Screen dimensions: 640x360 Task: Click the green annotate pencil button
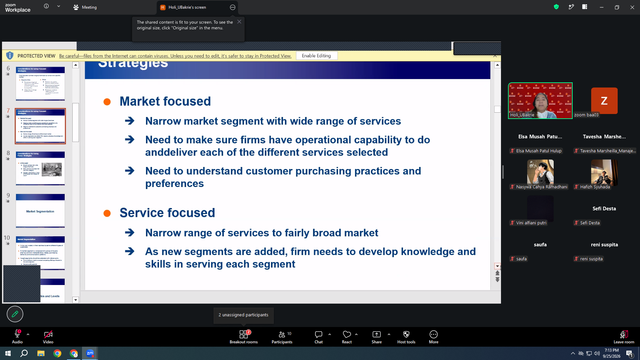[15, 314]
